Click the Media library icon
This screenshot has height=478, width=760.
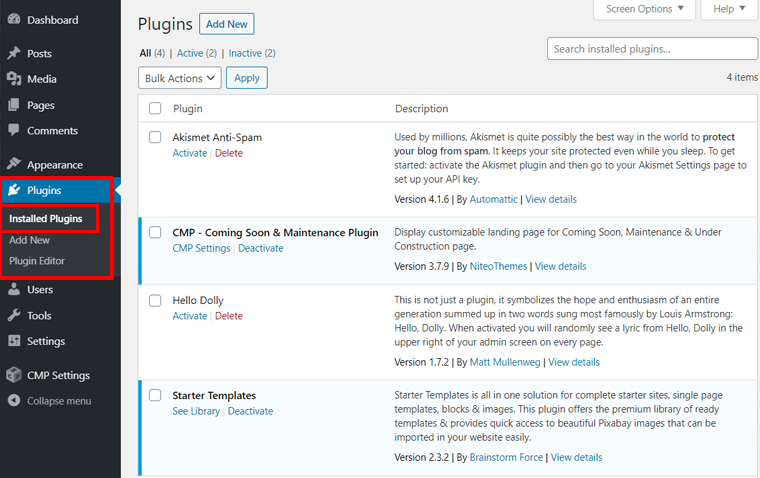(14, 79)
